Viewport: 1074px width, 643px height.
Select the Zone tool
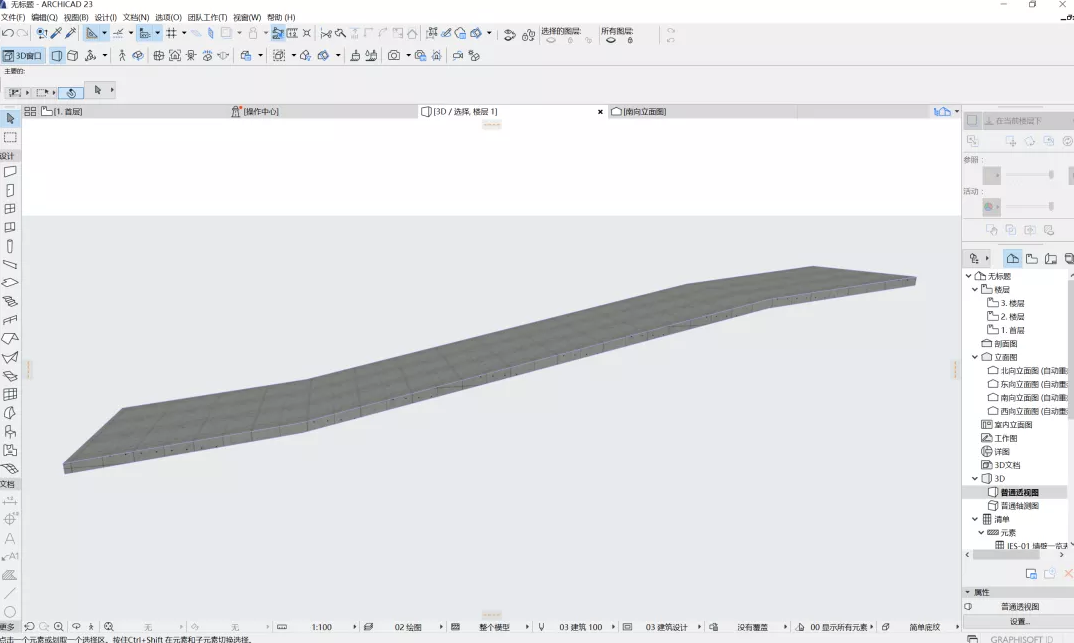[10, 451]
